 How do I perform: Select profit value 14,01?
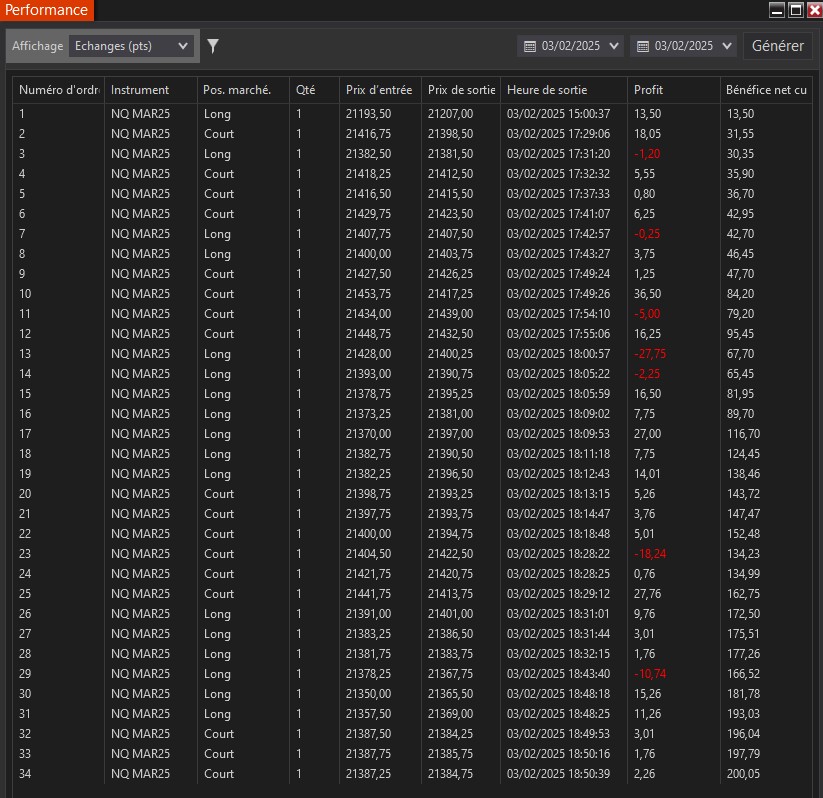[x=647, y=474]
